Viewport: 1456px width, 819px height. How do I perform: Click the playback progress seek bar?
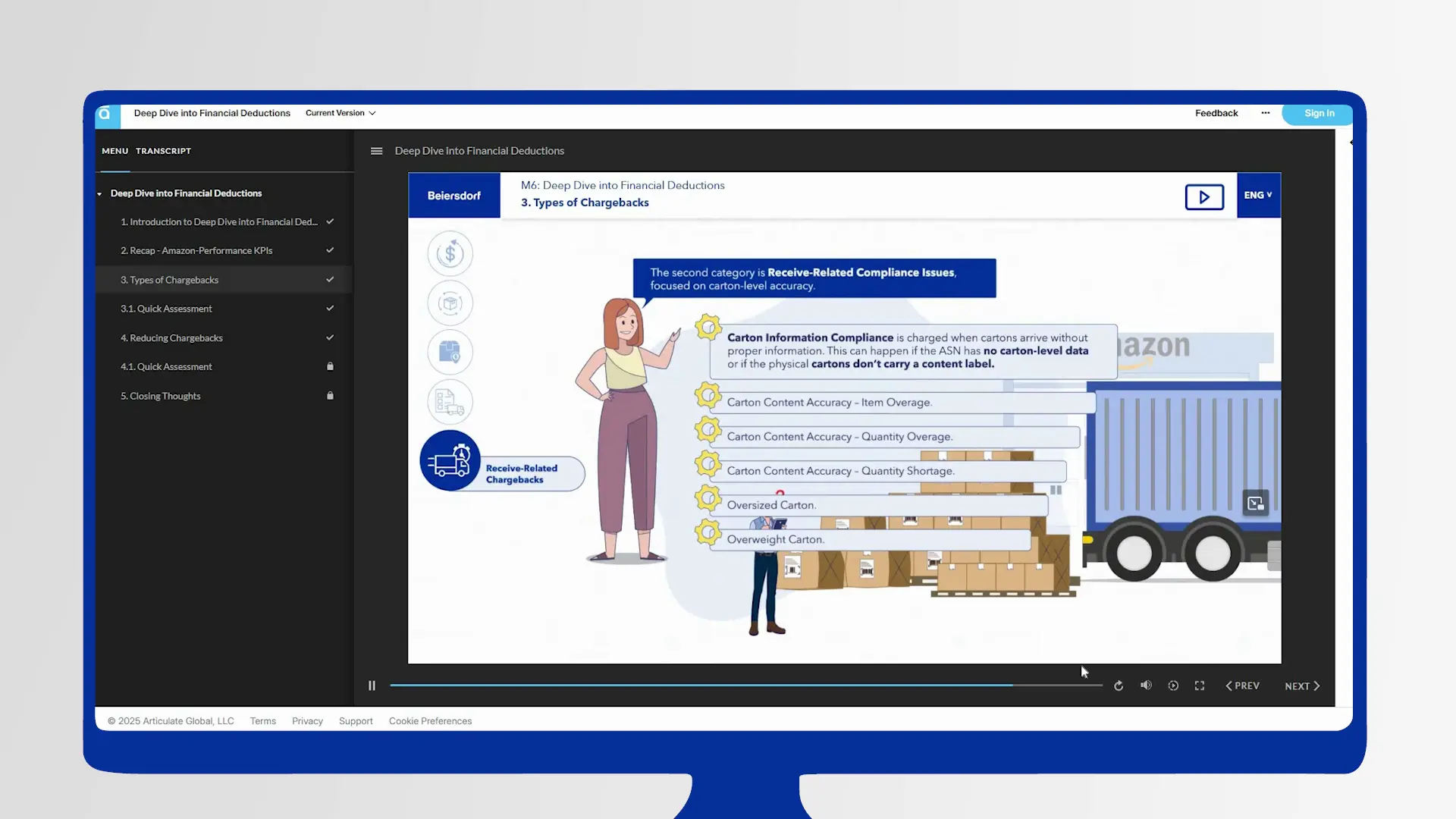click(x=746, y=686)
